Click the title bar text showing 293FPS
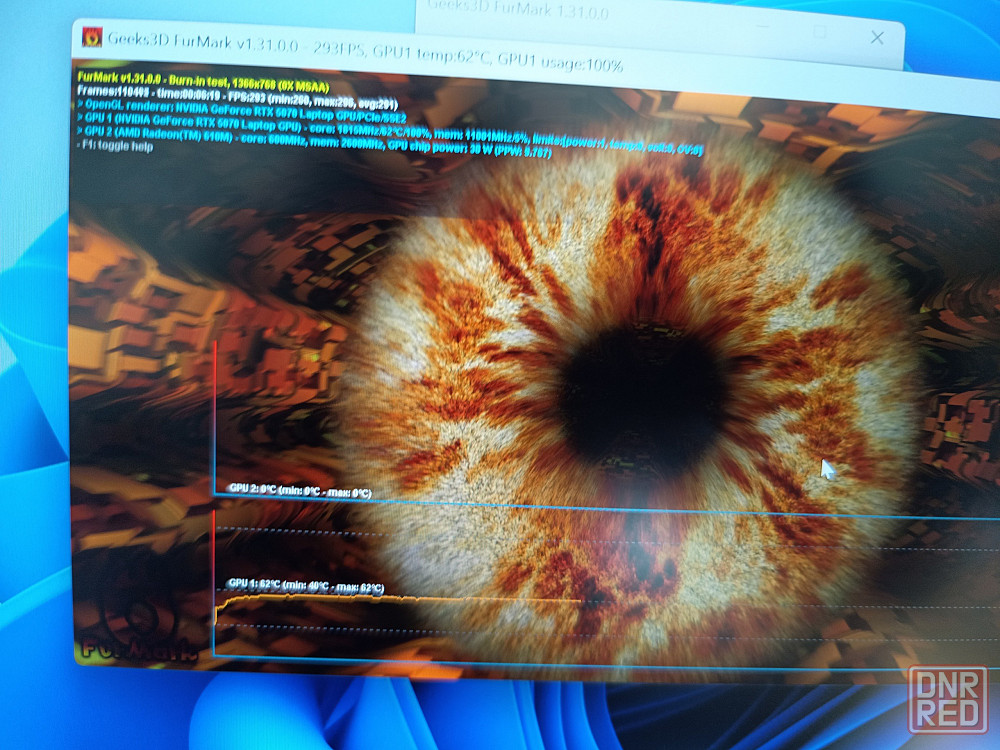Viewport: 1000px width, 750px height. (x=339, y=50)
